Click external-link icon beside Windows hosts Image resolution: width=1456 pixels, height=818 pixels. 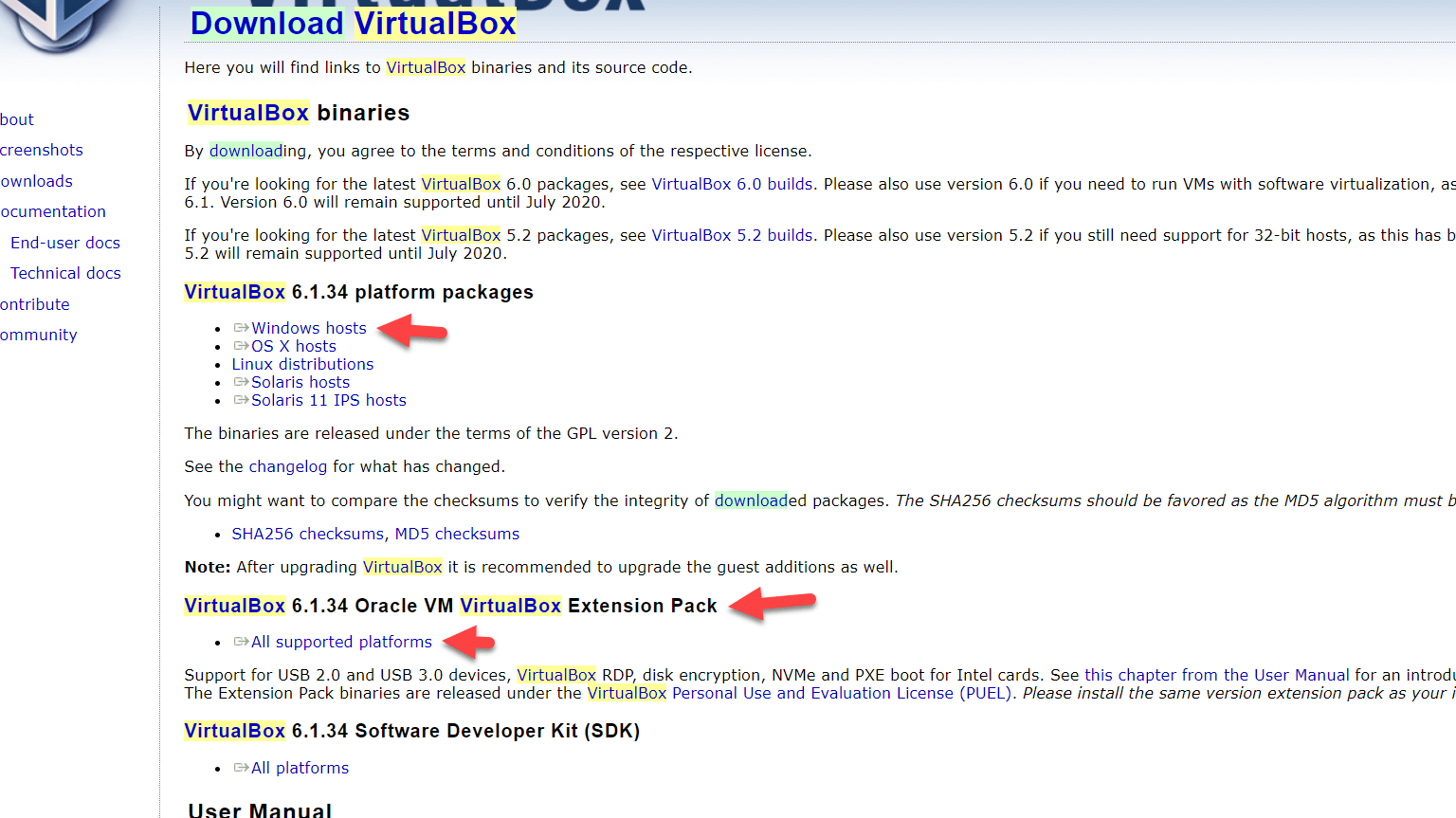(241, 328)
